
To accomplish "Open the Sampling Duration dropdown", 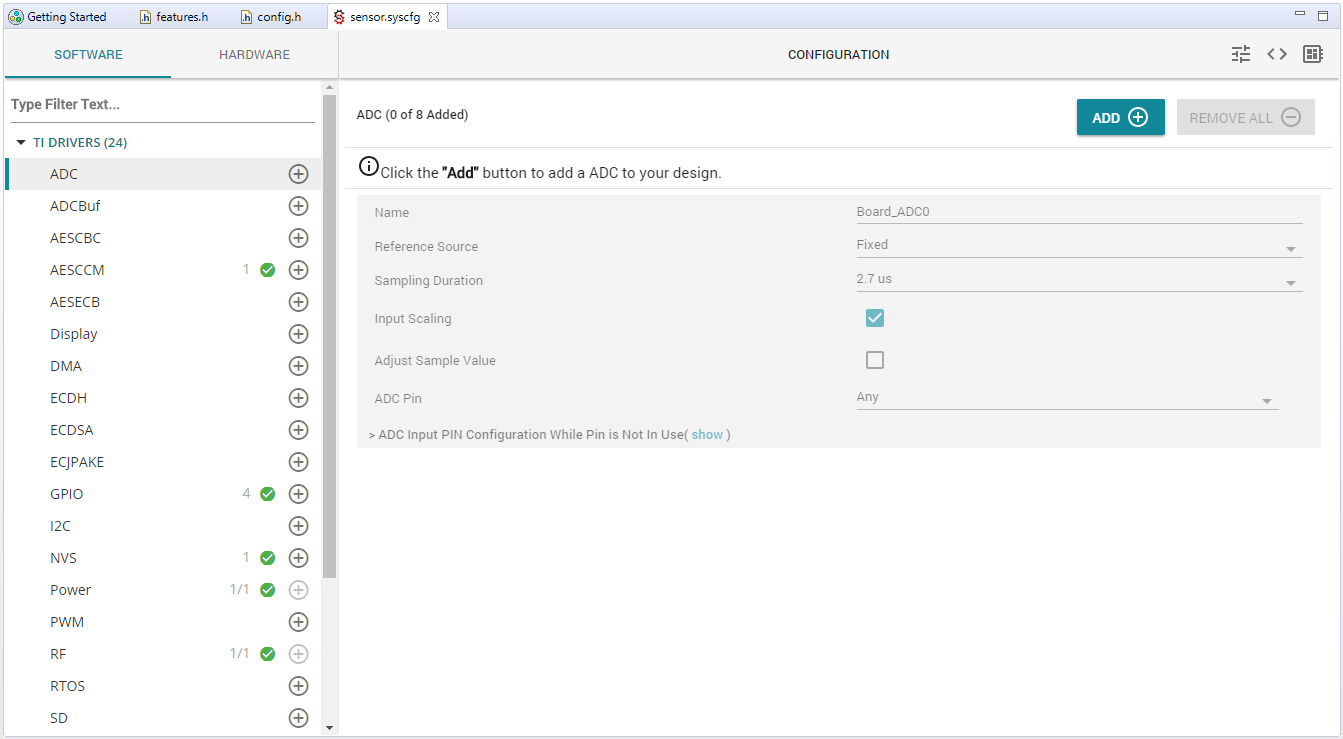I will 1079,280.
